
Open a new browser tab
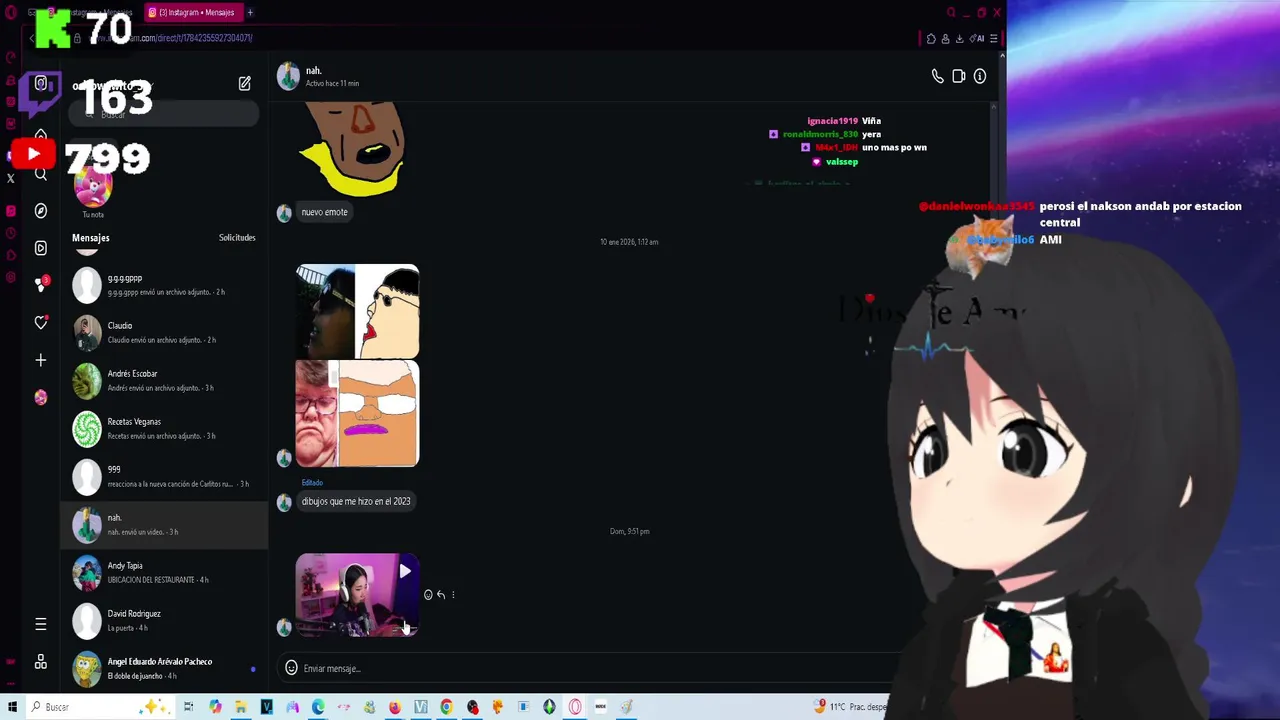pyautogui.click(x=250, y=13)
